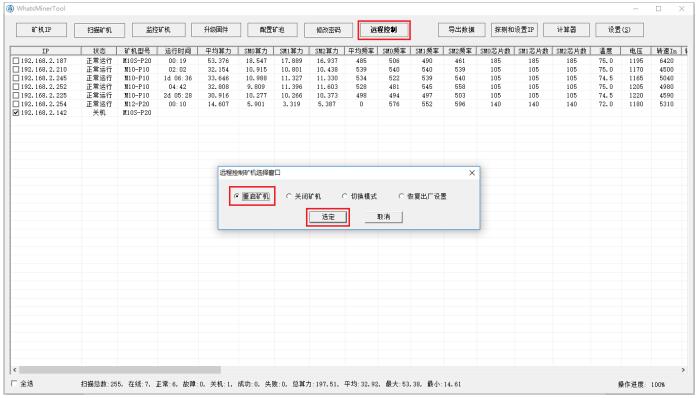Sort by the 温度 column header

606,51
